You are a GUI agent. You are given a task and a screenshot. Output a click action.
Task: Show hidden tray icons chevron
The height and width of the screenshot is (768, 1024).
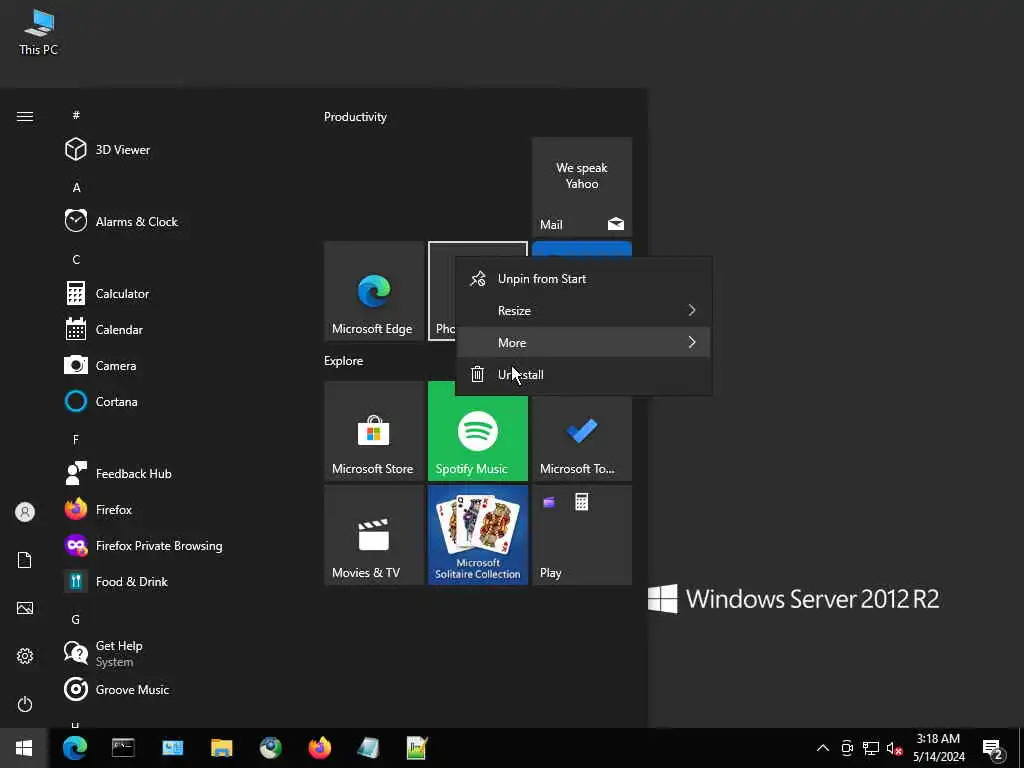[823, 748]
